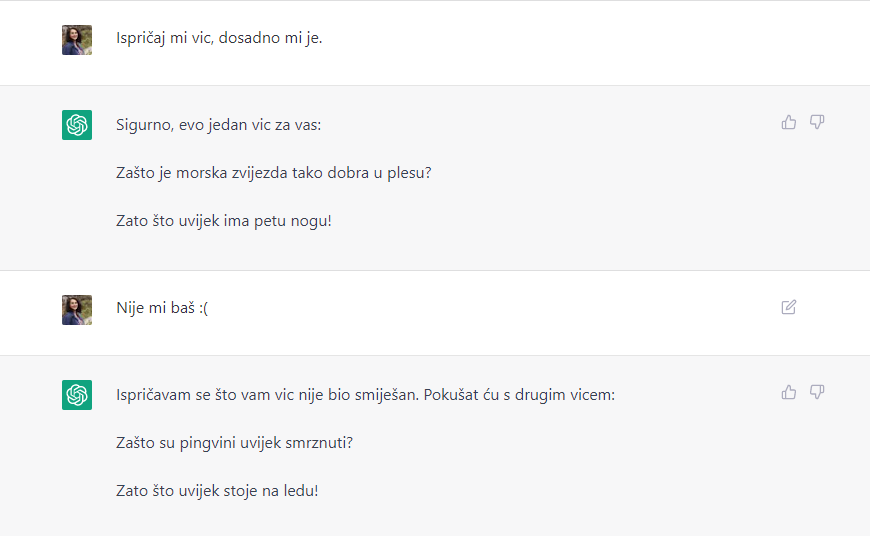This screenshot has width=870, height=536.
Task: Click the phrase "Pokušat ću s drugim vicem:"
Action: [519, 395]
